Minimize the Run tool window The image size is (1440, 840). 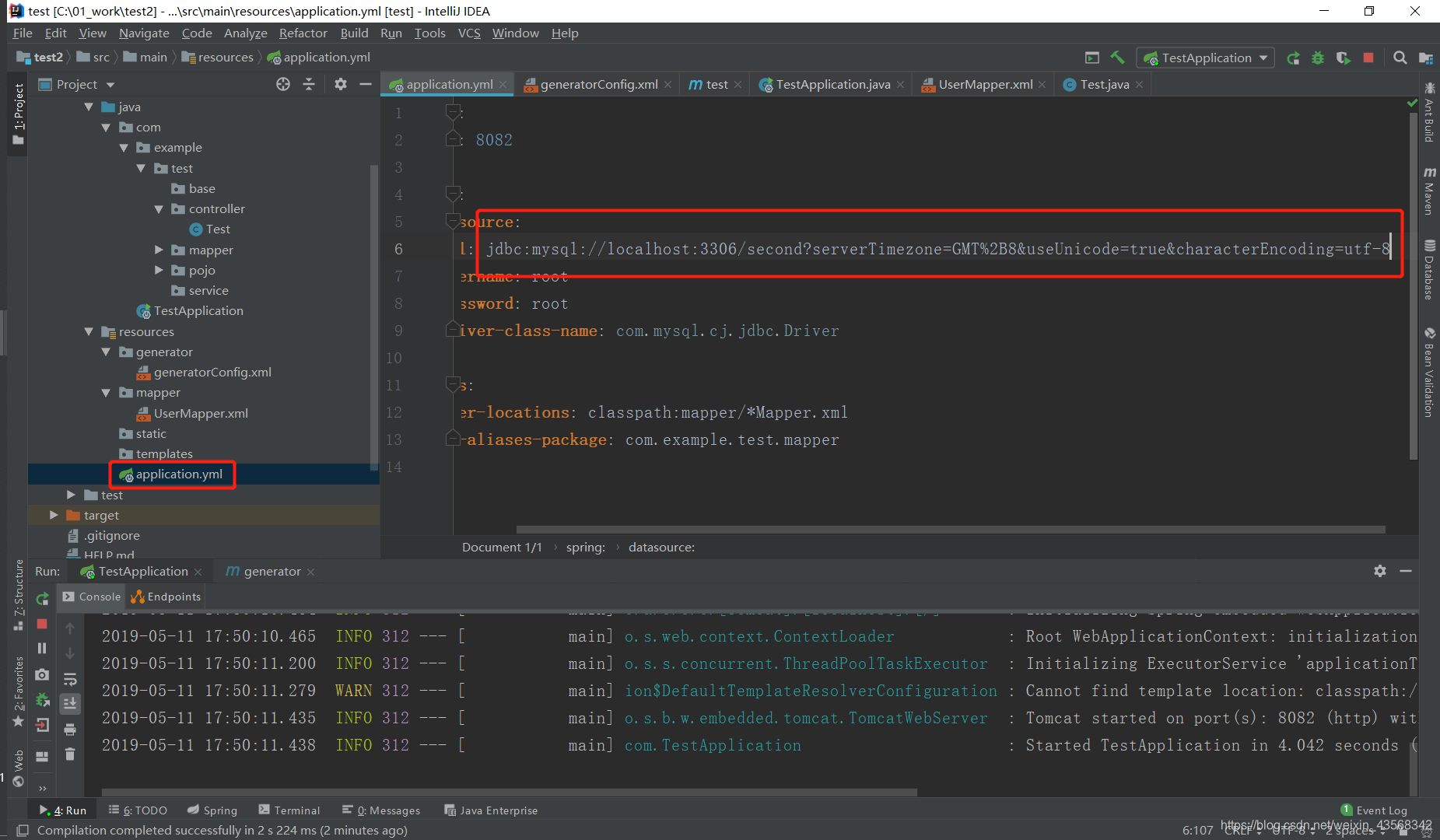coord(1406,571)
